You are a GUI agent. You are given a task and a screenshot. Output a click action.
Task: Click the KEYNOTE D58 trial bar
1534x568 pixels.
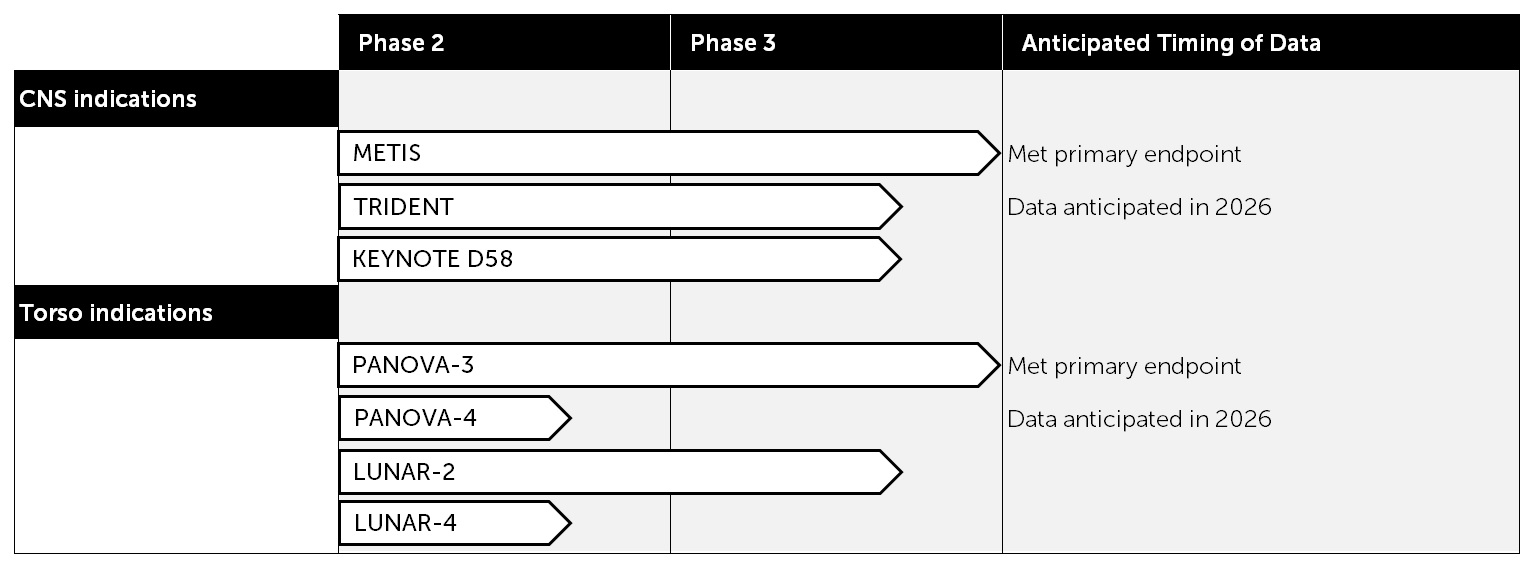coord(433,260)
